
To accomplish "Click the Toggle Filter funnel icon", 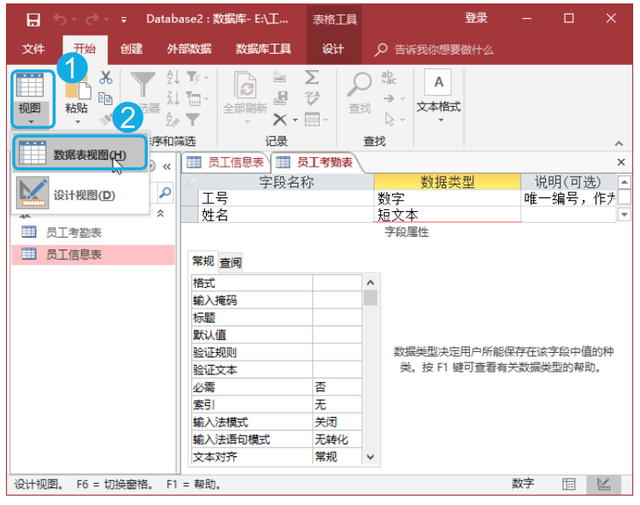I will click(193, 119).
